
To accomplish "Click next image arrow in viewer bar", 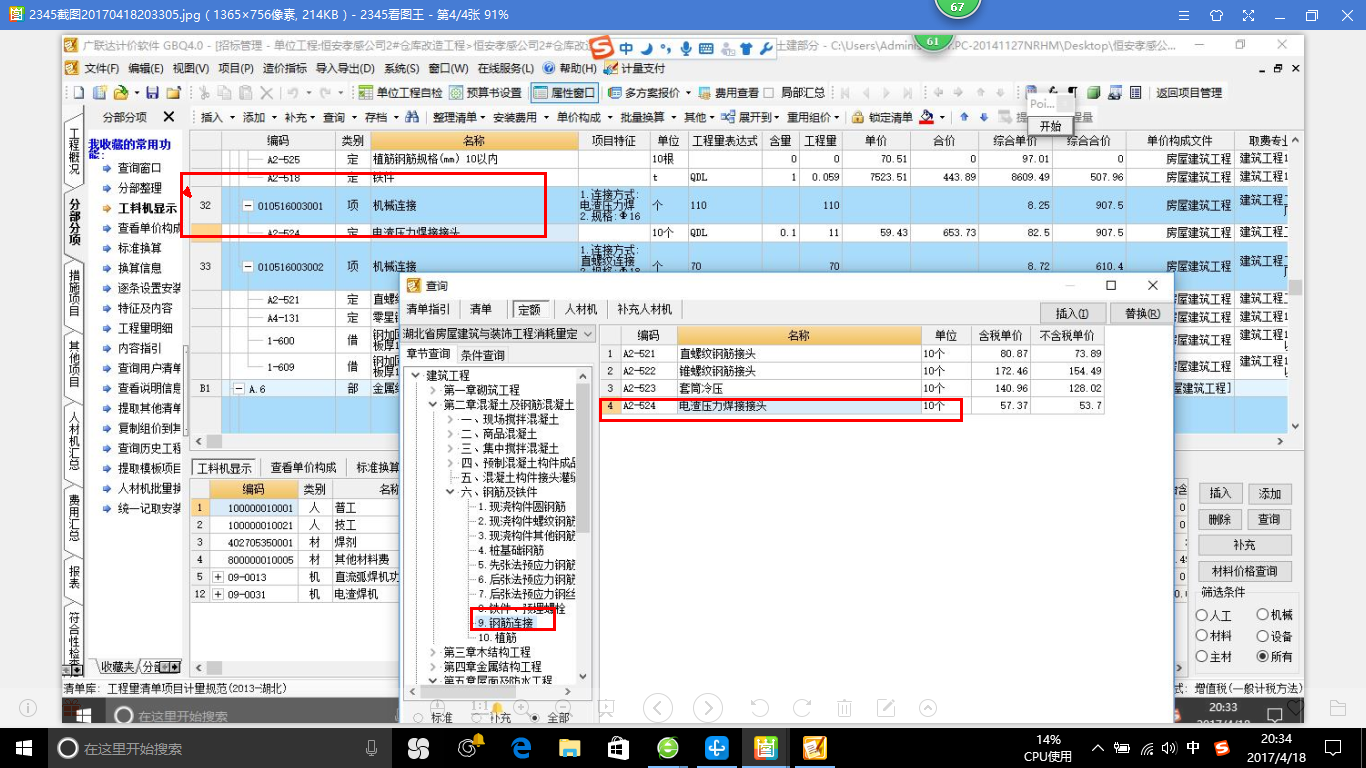I will 708,708.
